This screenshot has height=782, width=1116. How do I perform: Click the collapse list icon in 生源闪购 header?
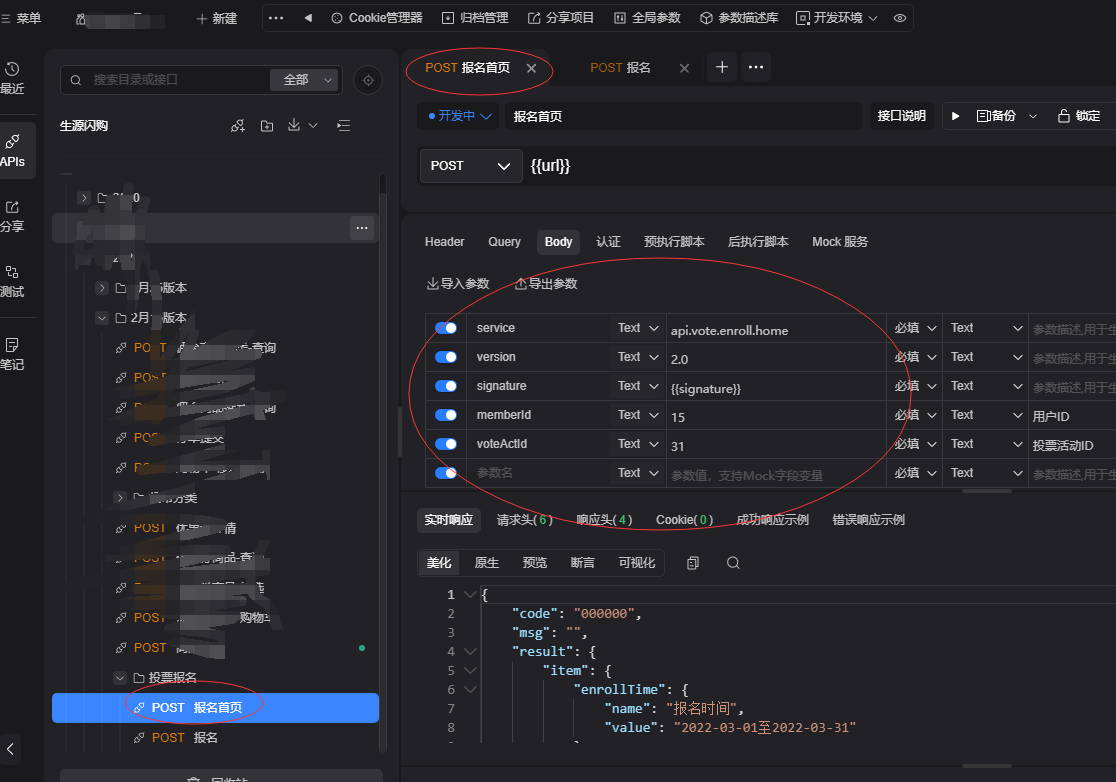(344, 126)
